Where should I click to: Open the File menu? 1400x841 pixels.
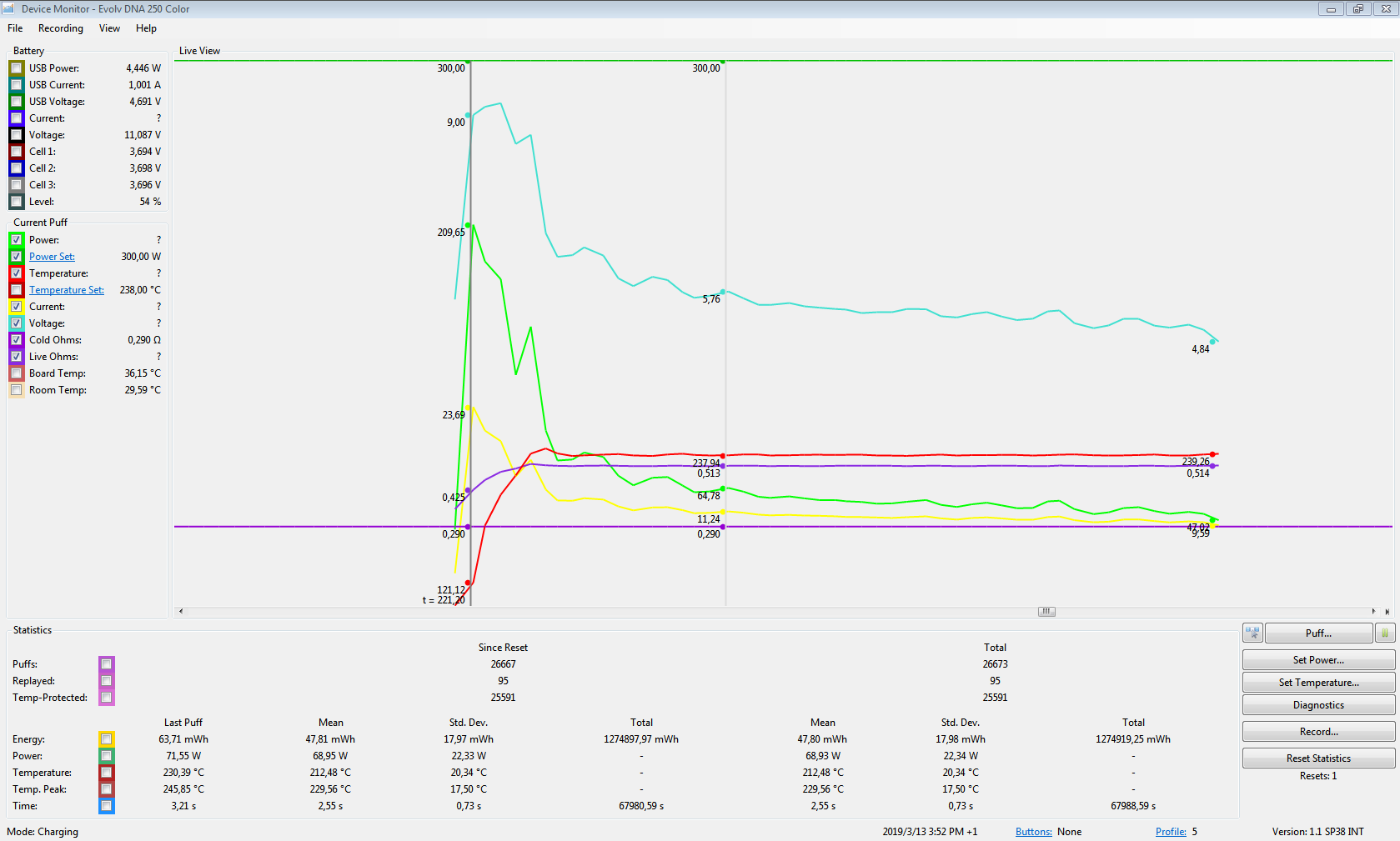(15, 28)
